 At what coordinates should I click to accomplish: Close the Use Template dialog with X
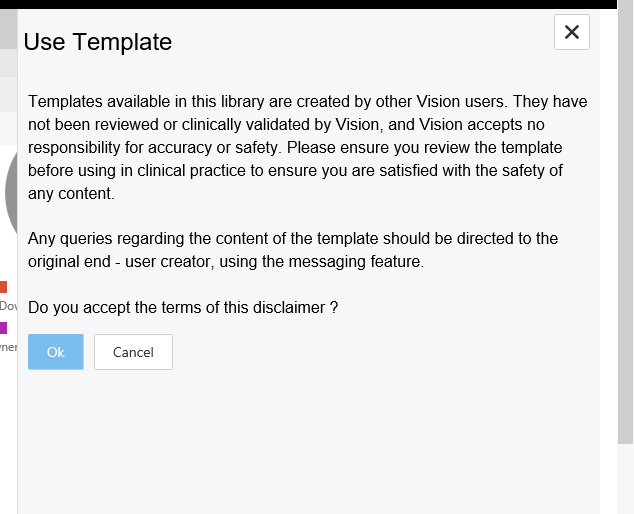click(x=571, y=32)
